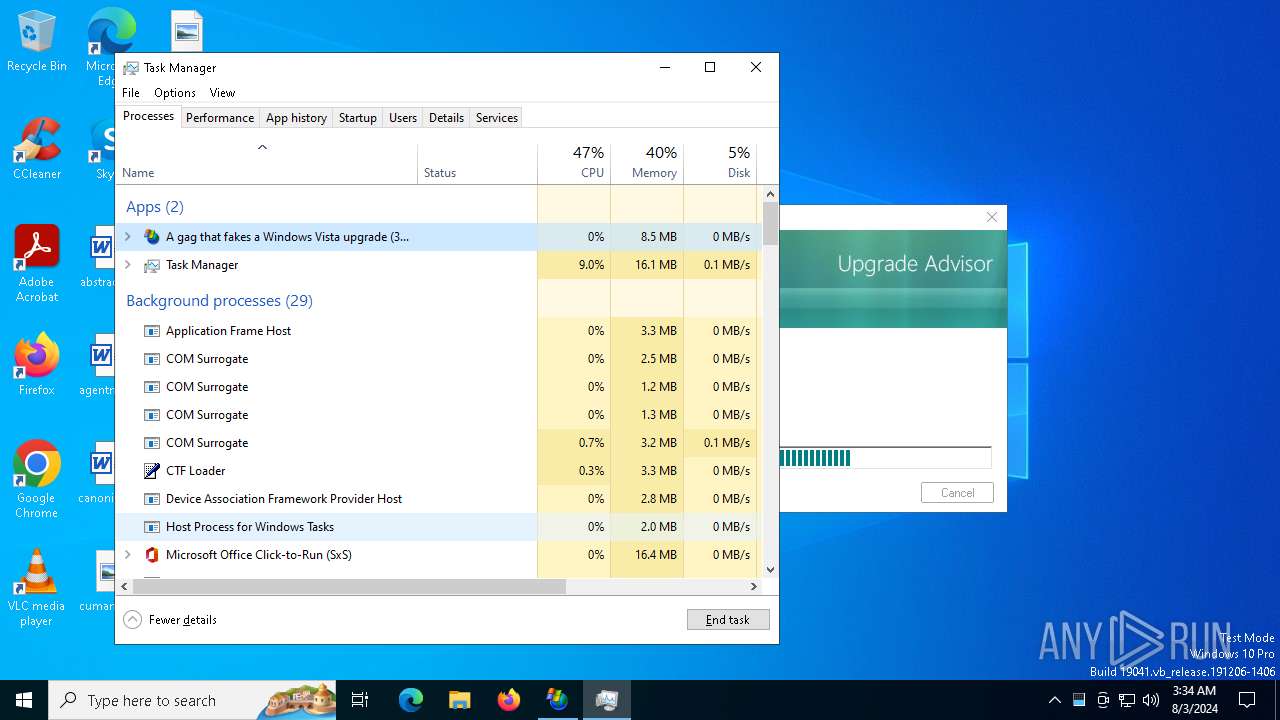
Task: Click the Task Manager title bar icon
Action: 131,68
